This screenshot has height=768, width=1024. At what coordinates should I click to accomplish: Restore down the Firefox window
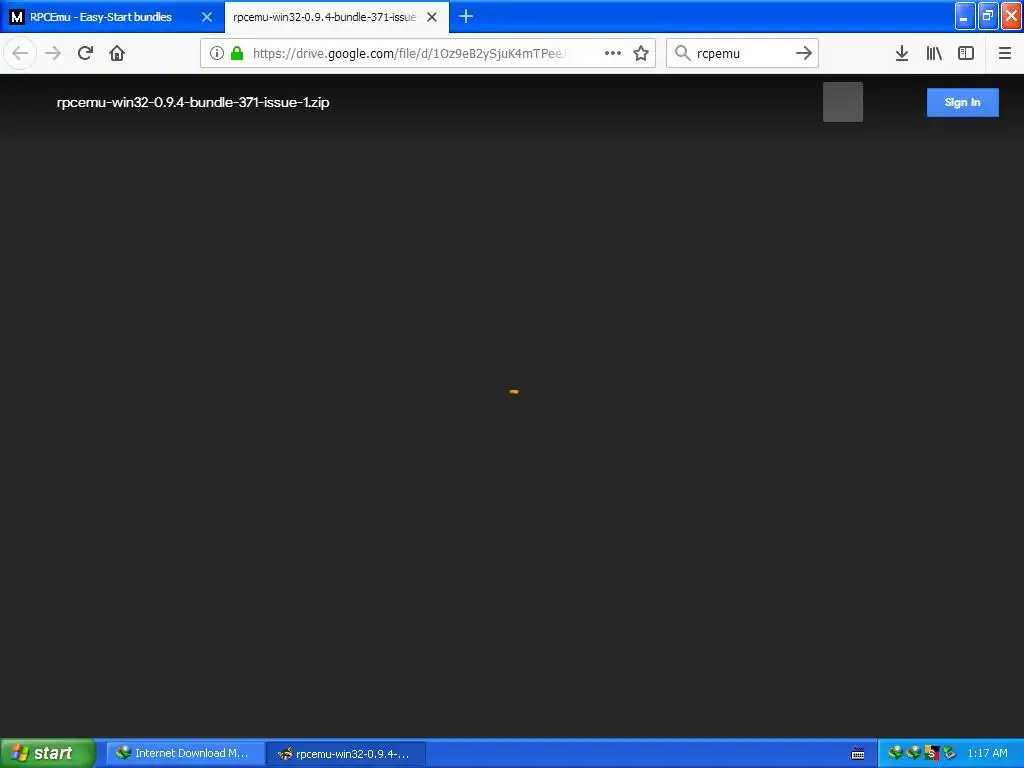(x=988, y=16)
